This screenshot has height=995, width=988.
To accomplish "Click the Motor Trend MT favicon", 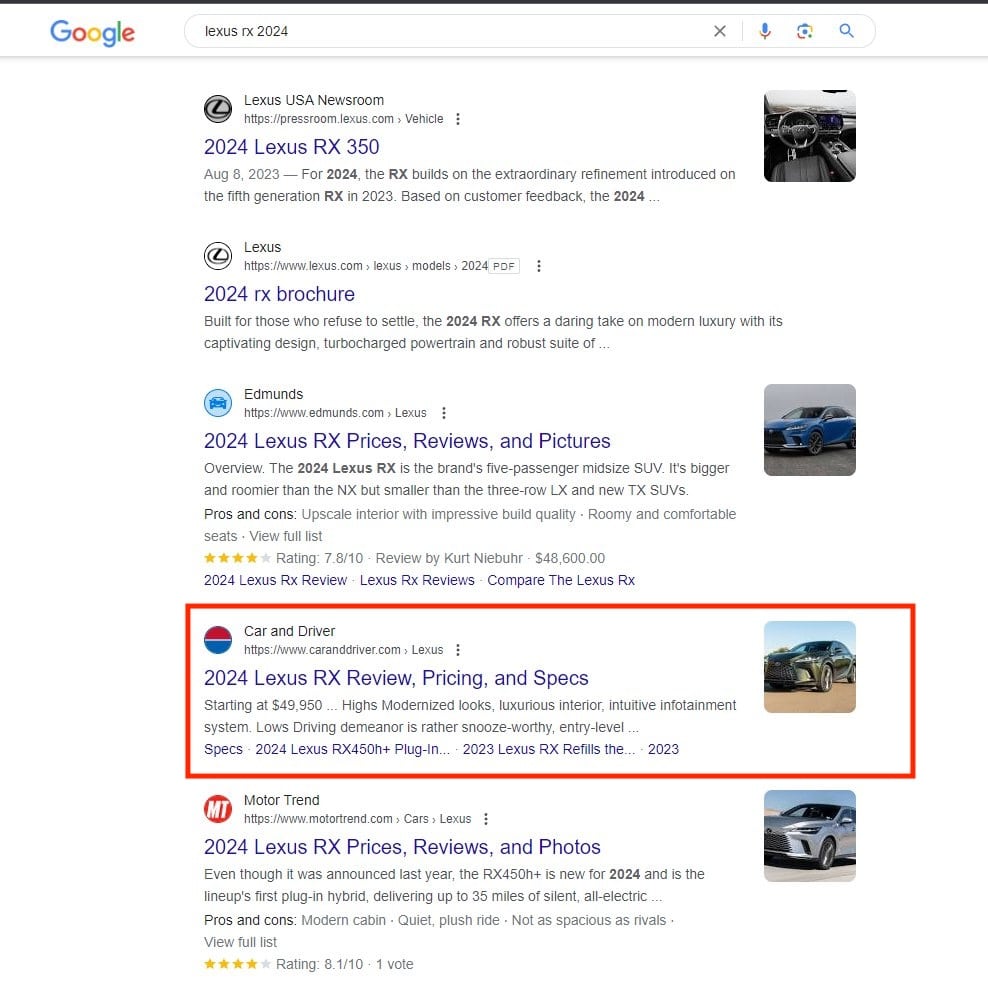I will (x=218, y=809).
